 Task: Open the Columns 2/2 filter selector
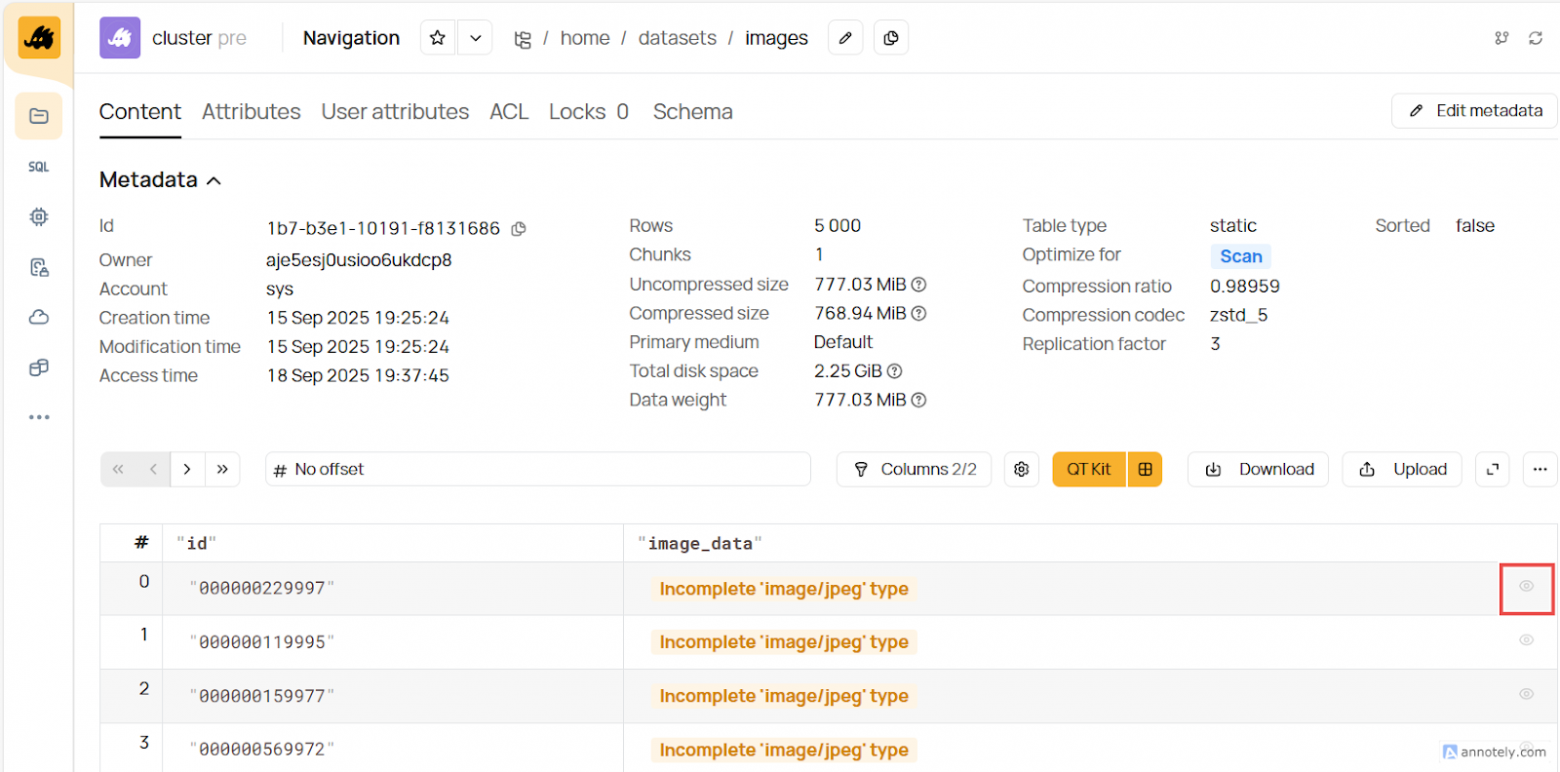[x=913, y=469]
